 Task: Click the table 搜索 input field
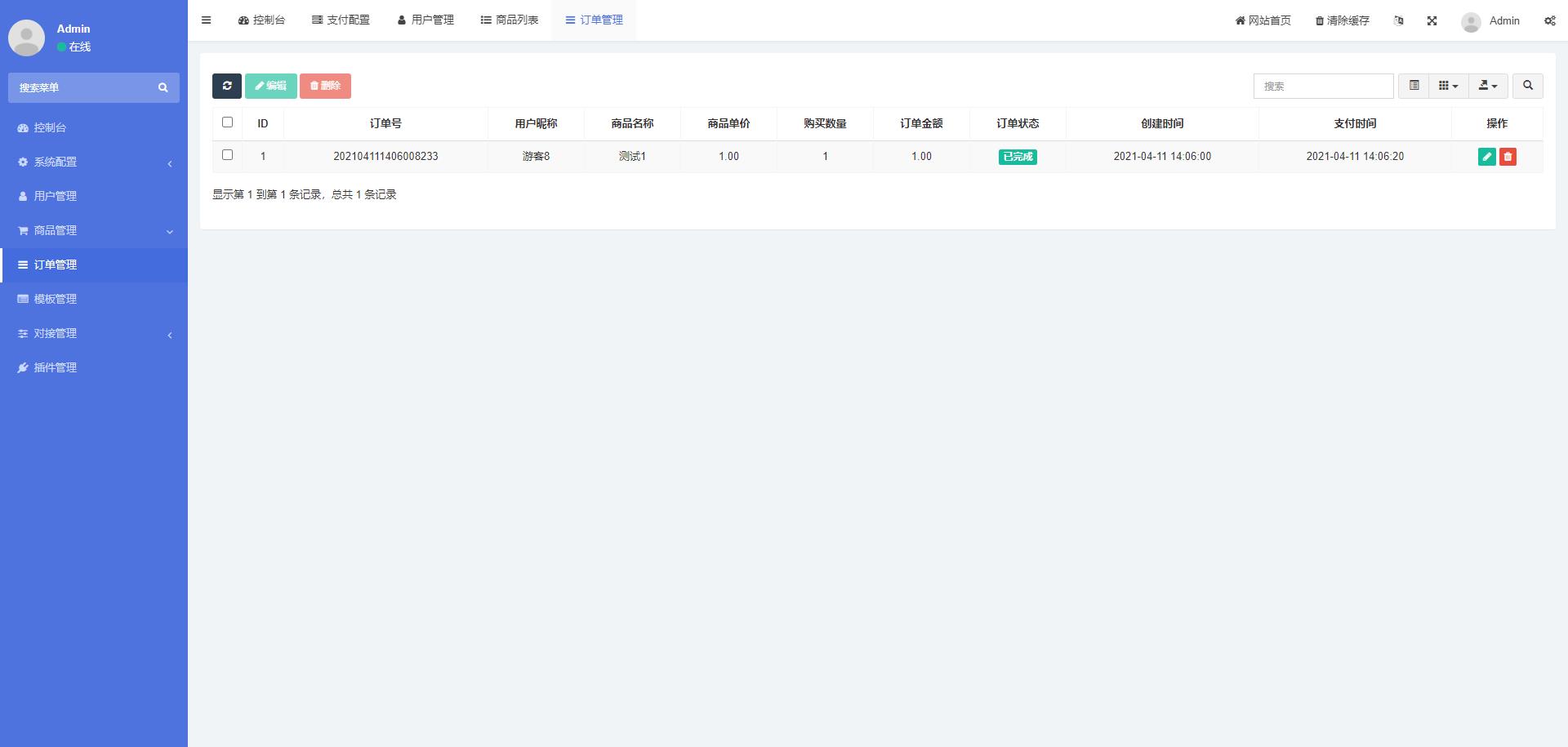click(x=1323, y=86)
